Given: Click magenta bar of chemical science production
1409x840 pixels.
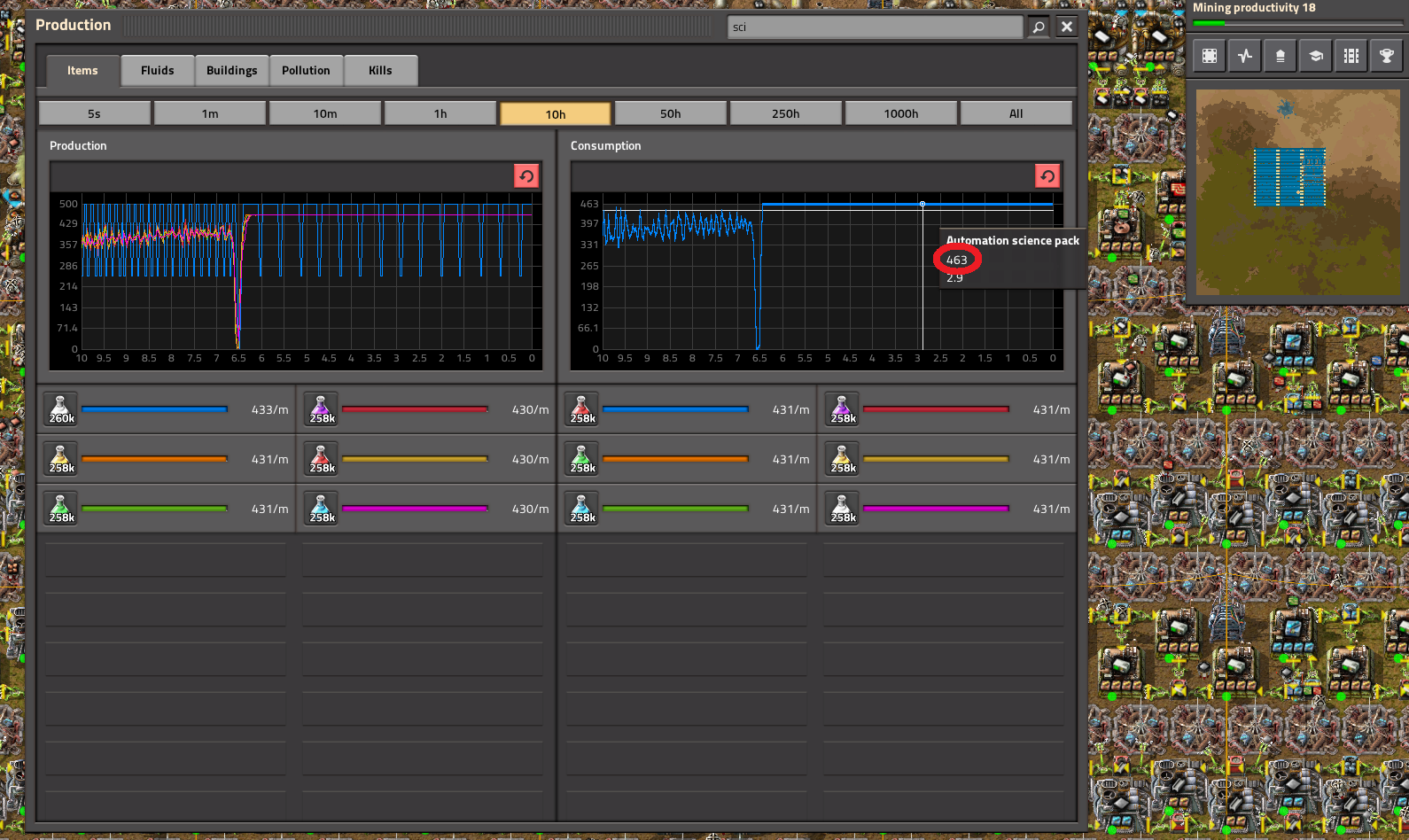Looking at the screenshot, I should pos(415,509).
